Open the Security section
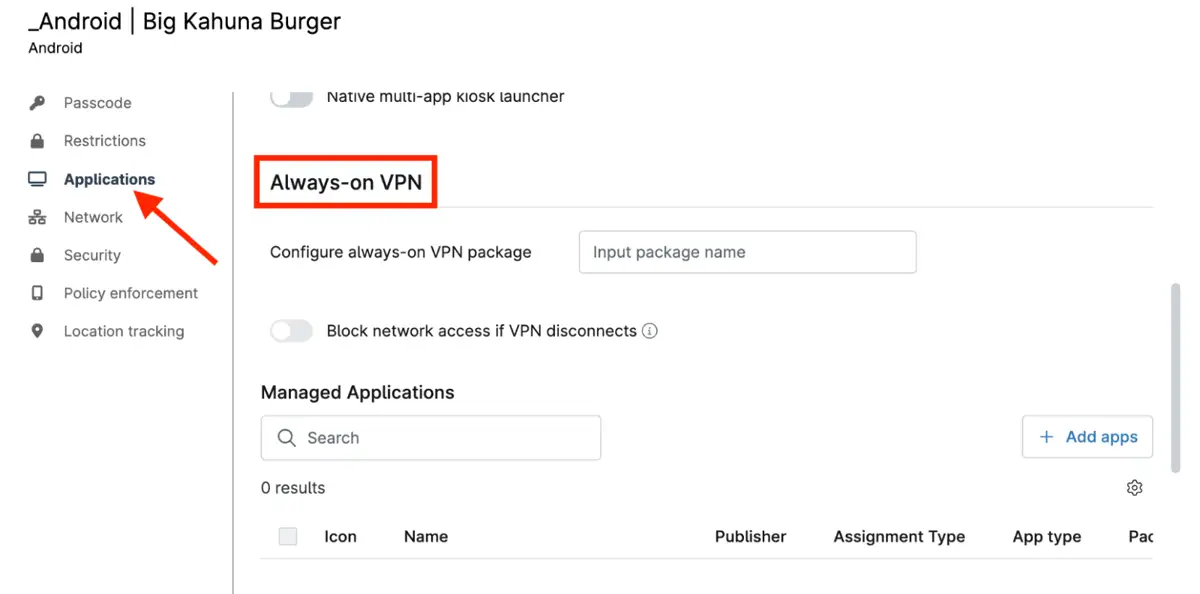This screenshot has width=1200, height=594. click(92, 255)
